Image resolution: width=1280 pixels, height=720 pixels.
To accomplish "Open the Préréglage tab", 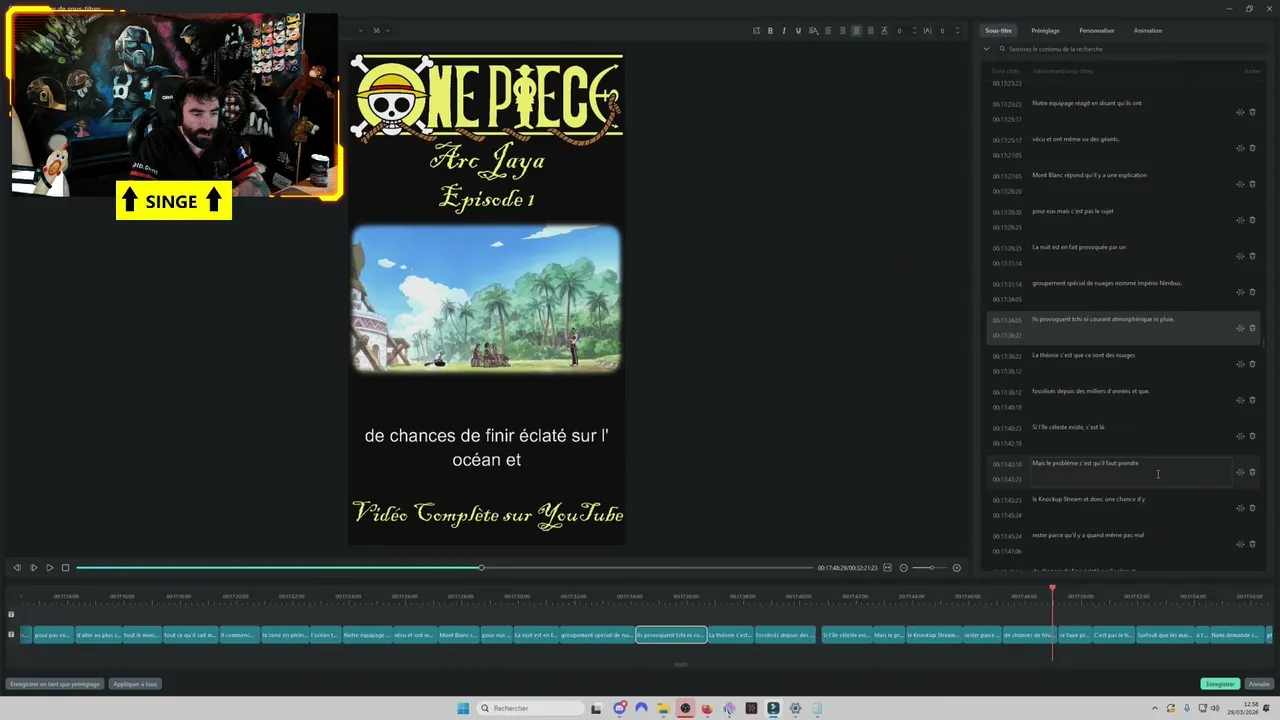I will (1045, 31).
